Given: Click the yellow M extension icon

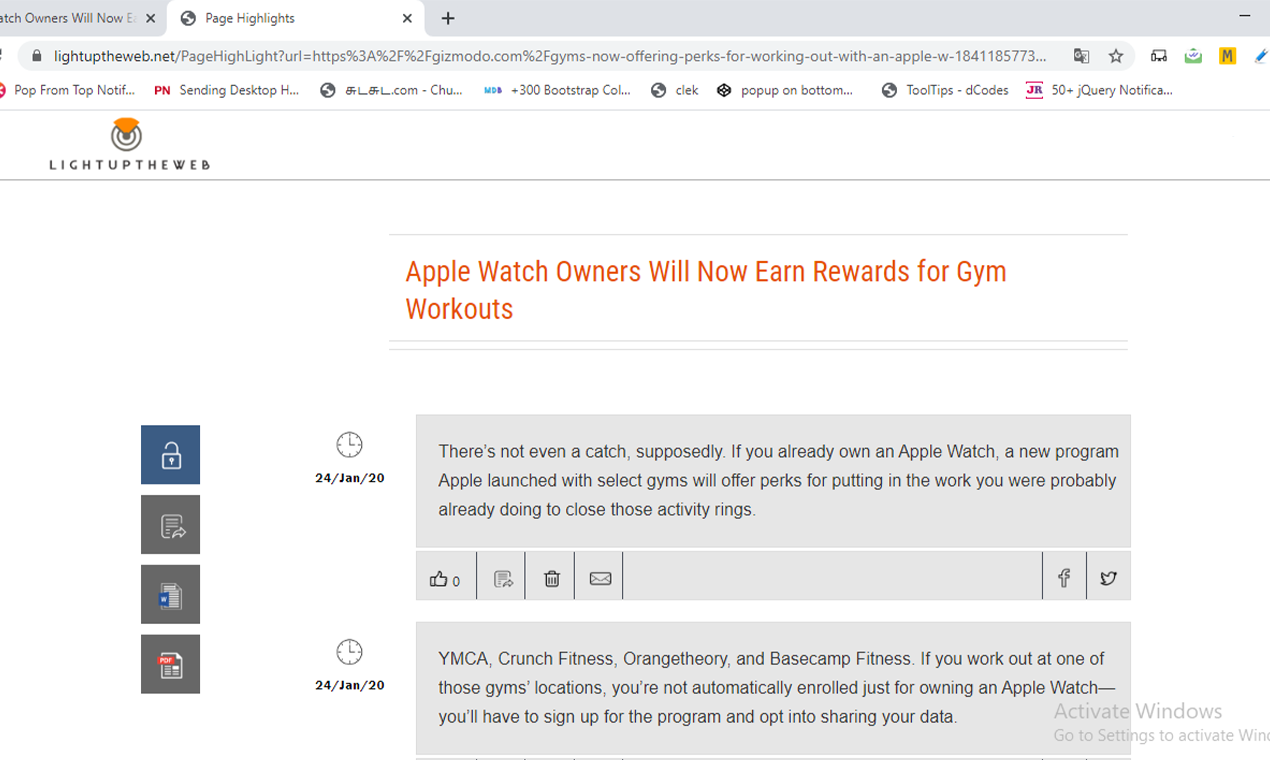Looking at the screenshot, I should click(1227, 56).
